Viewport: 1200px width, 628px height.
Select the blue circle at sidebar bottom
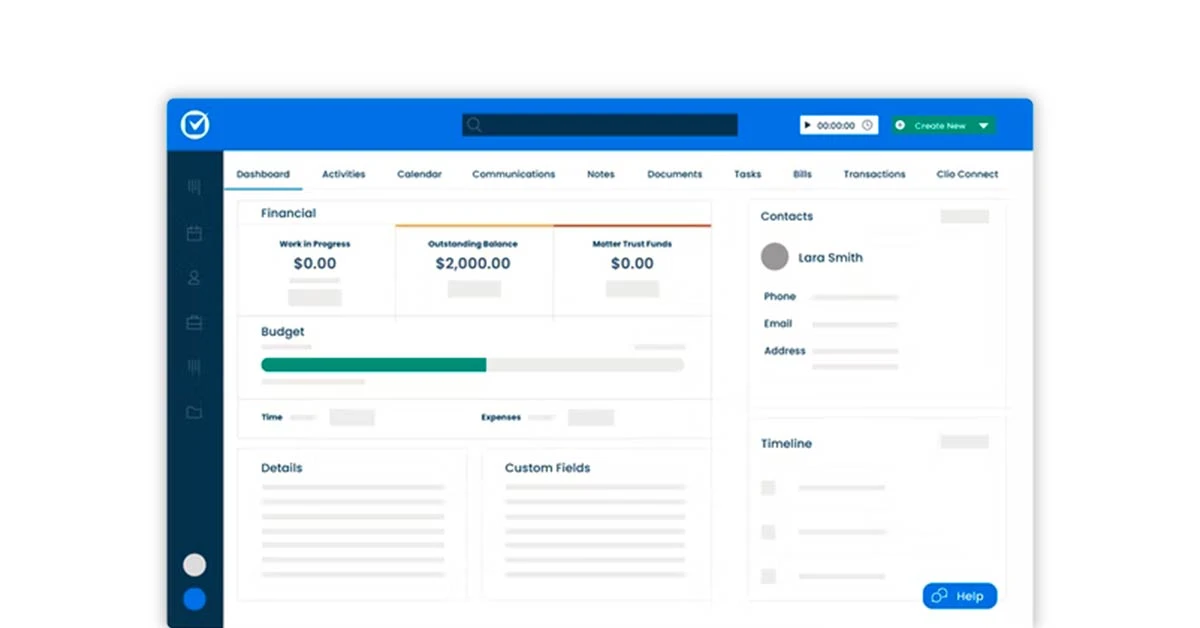tap(194, 598)
